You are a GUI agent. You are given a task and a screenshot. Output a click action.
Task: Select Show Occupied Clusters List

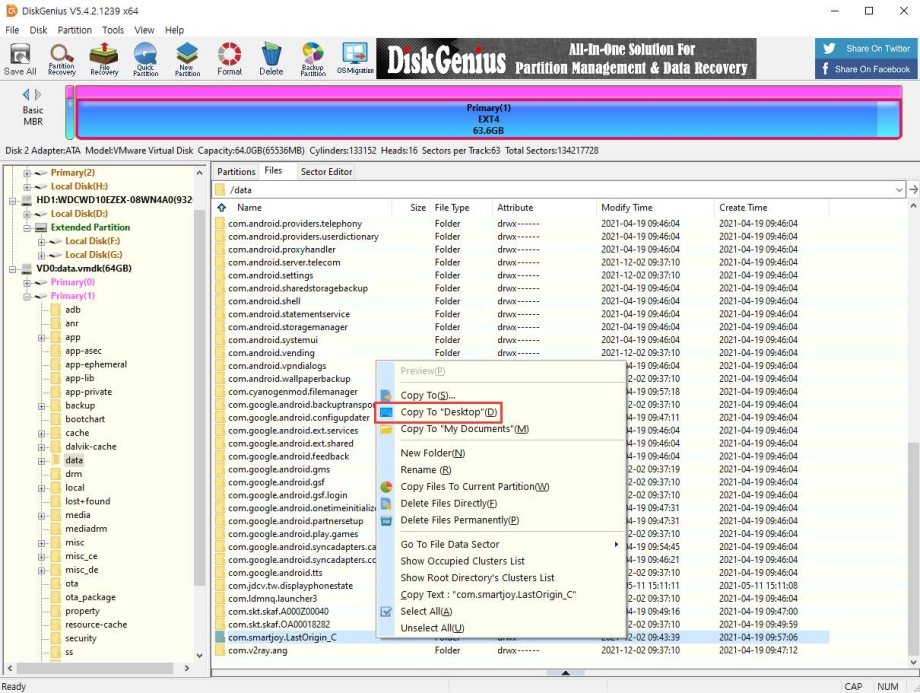point(462,561)
